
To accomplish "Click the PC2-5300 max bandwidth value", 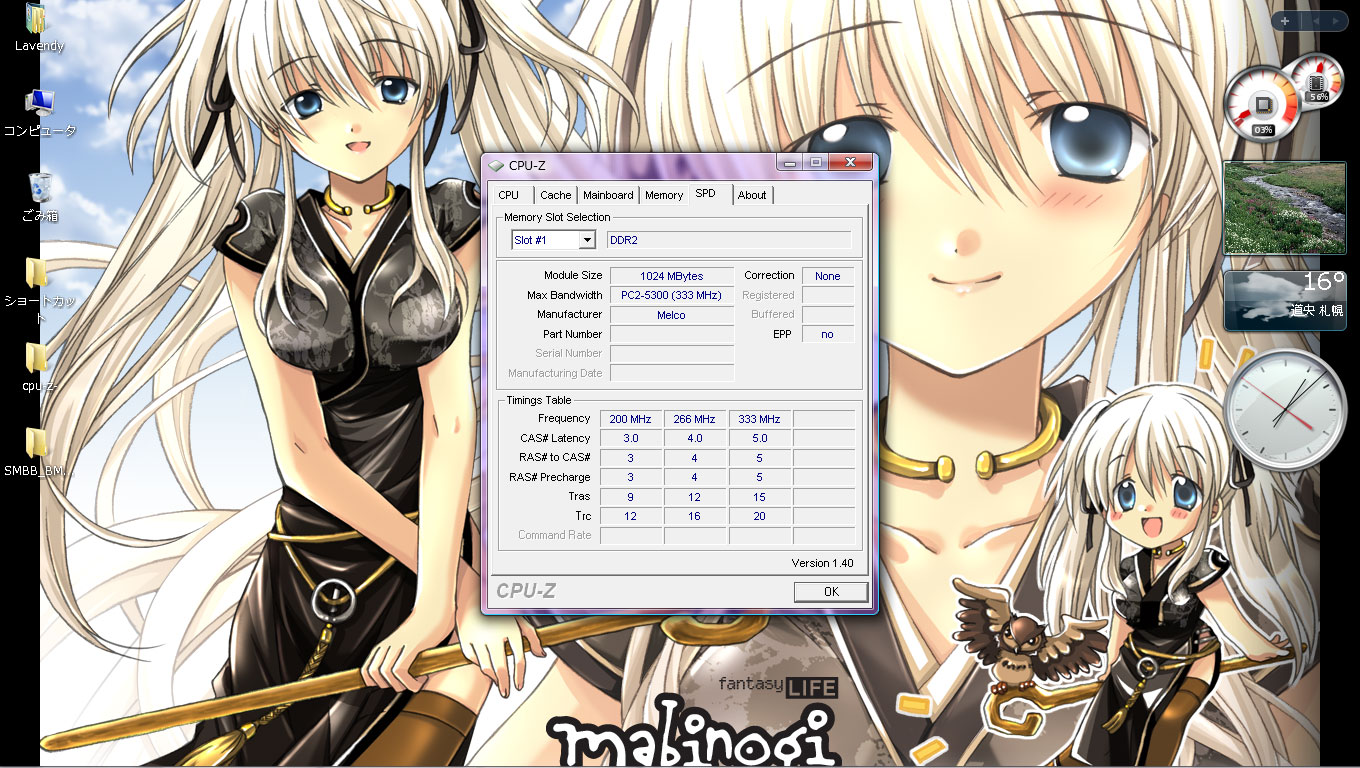I will coord(672,295).
